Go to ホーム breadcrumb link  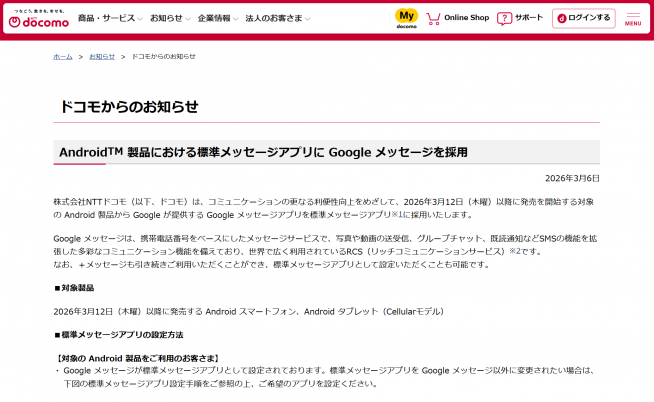(x=62, y=57)
